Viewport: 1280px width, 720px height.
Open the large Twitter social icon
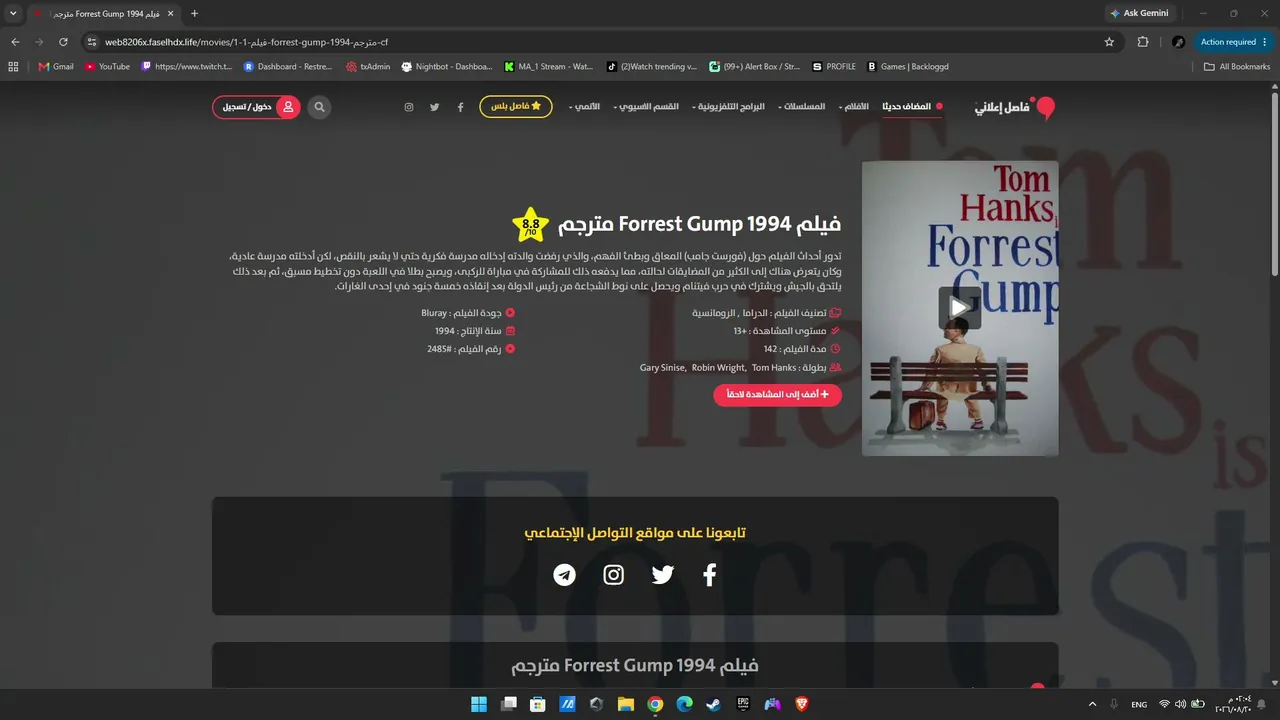click(663, 575)
